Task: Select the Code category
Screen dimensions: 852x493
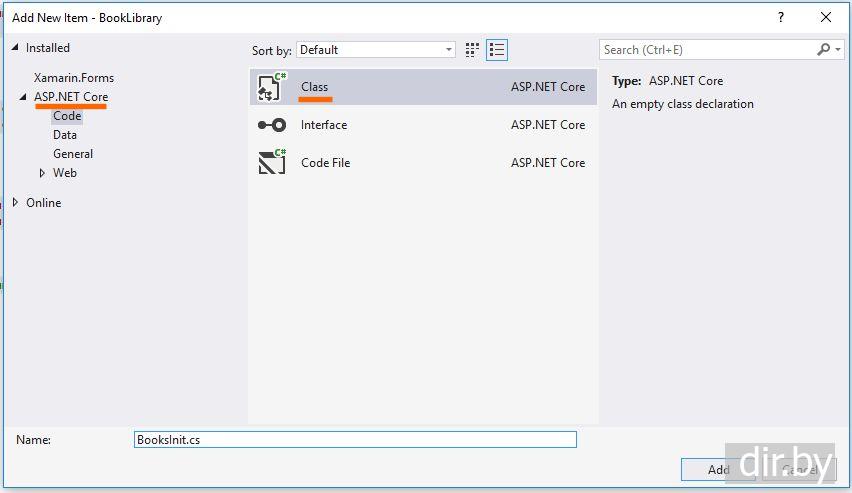Action: pyautogui.click(x=67, y=116)
